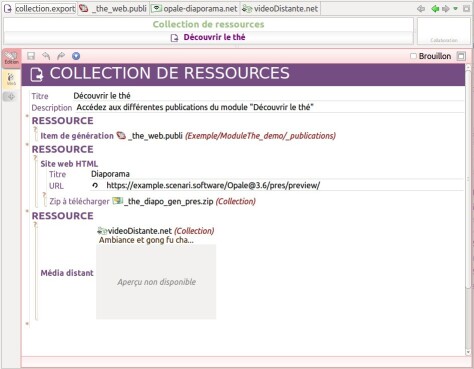474x369 pixels.
Task: Click the (Exemple/ModuleThe_demo/_publications) path text
Action: [x=260, y=136]
